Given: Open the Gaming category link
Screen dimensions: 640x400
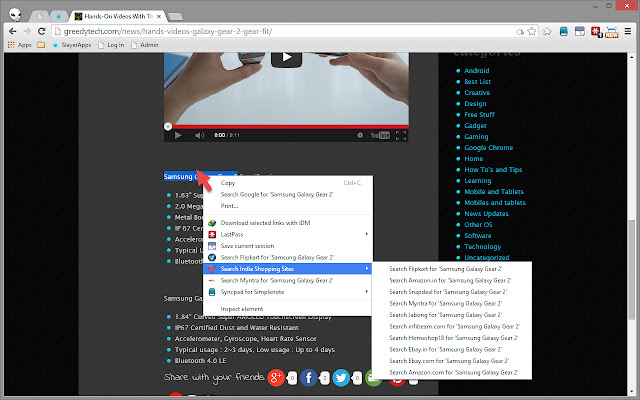Looking at the screenshot, I should (x=476, y=137).
